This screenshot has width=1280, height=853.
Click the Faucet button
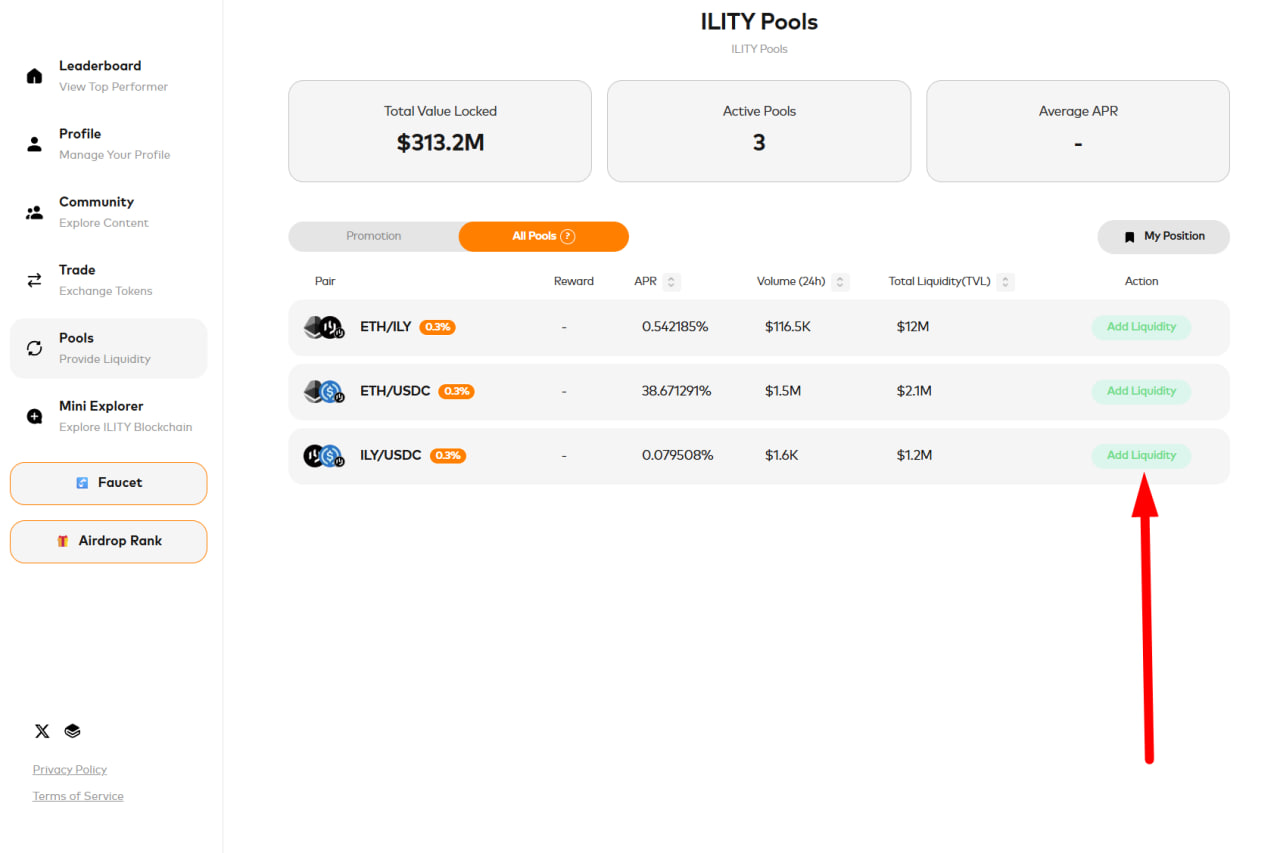108,483
